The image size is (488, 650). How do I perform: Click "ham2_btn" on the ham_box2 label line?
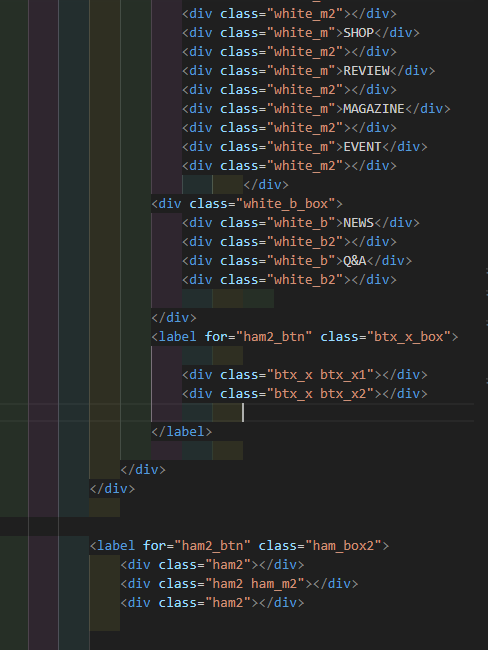(x=212, y=546)
